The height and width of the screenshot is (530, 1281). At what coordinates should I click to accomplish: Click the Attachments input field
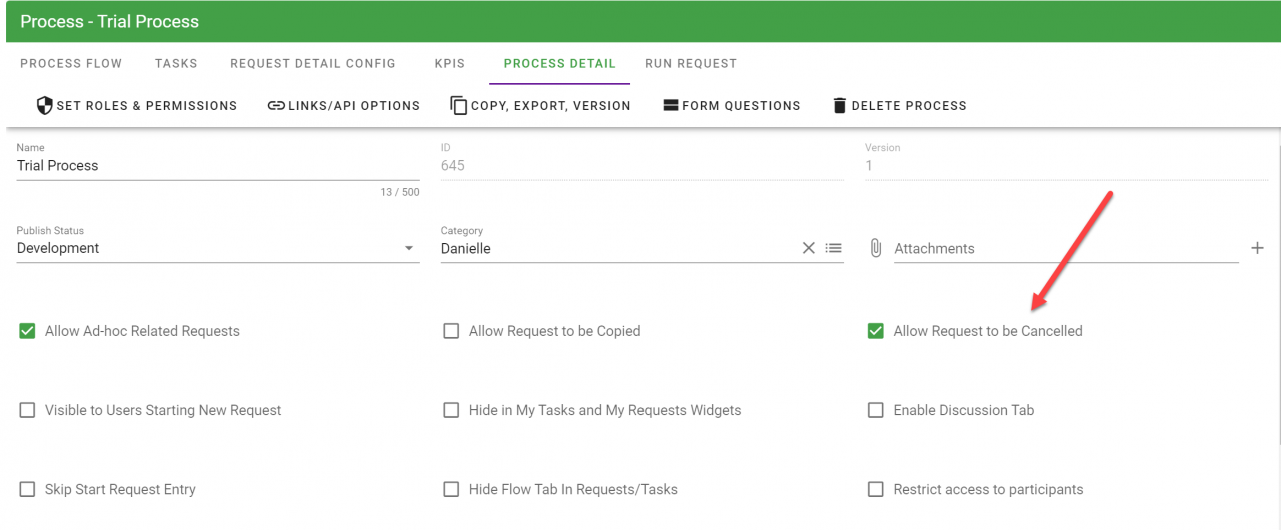[1065, 248]
